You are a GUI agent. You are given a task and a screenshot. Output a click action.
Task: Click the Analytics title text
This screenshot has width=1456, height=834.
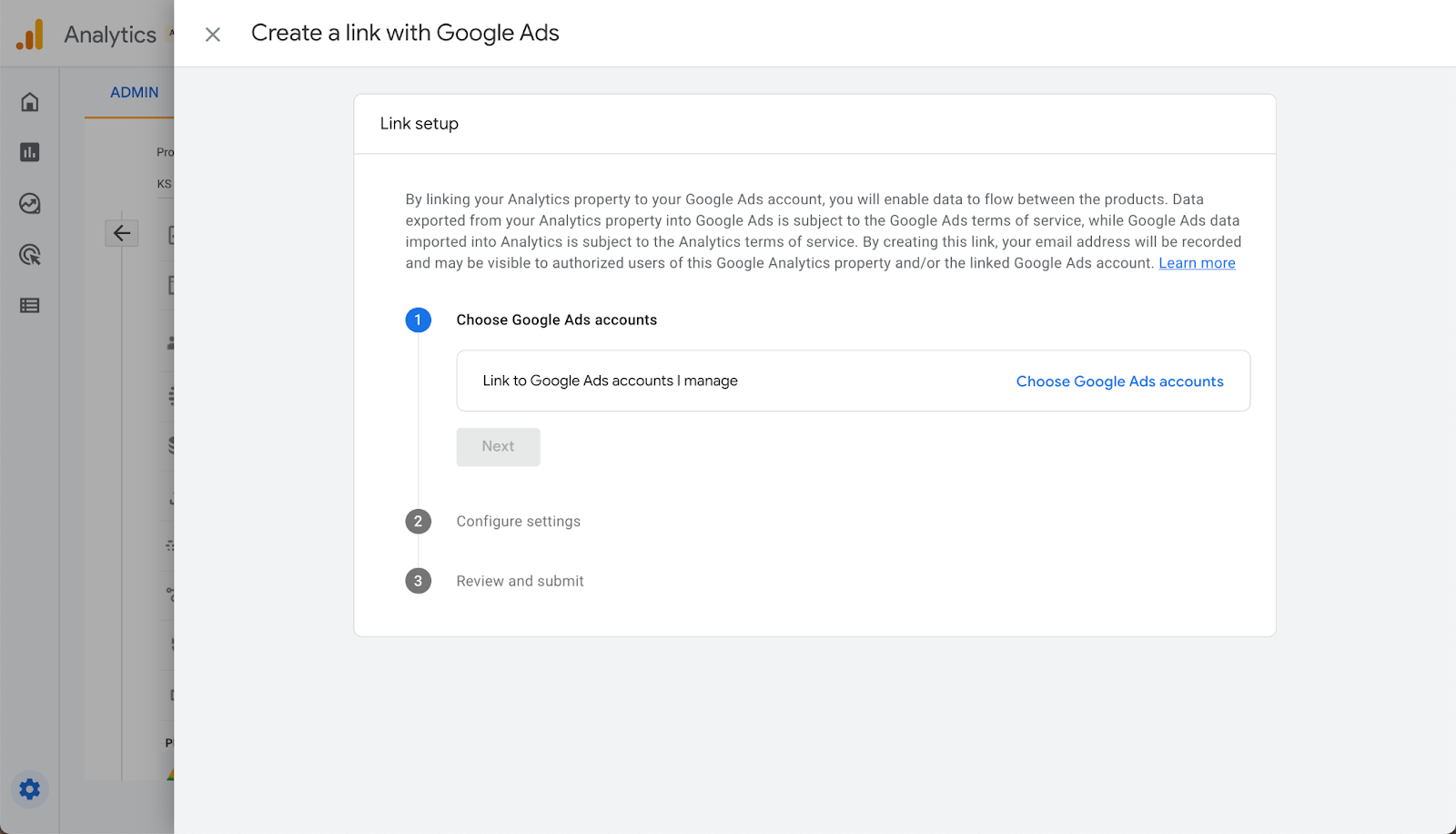pyautogui.click(x=110, y=35)
